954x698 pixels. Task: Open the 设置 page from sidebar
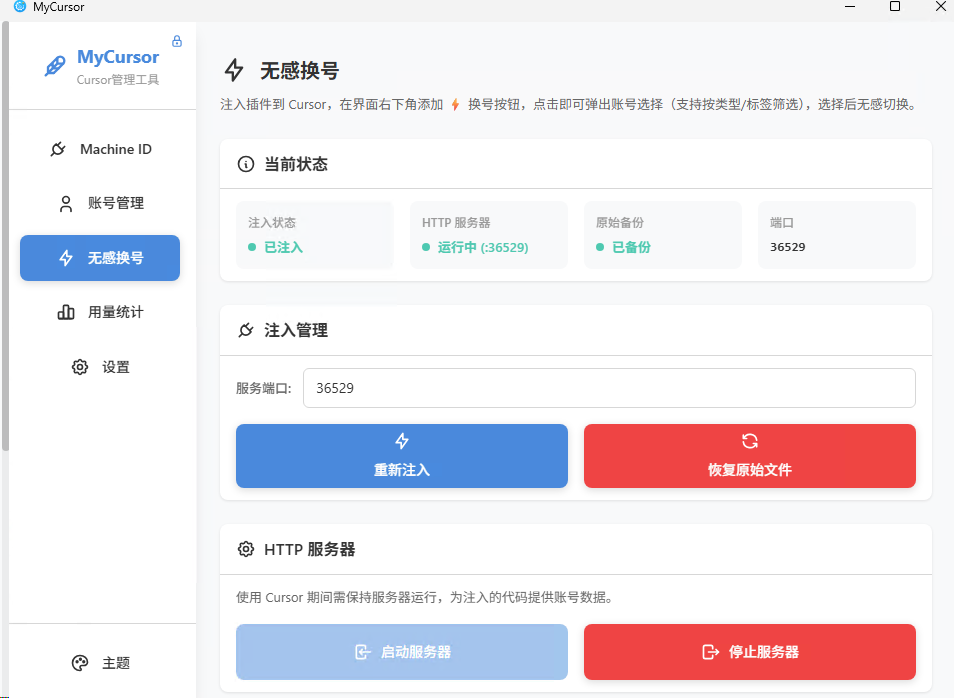click(x=100, y=367)
